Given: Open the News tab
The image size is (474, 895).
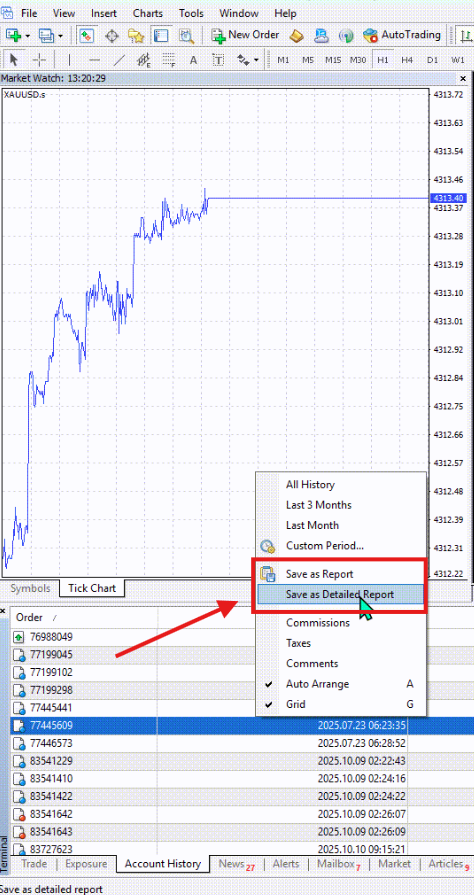Looking at the screenshot, I should pyautogui.click(x=236, y=864).
